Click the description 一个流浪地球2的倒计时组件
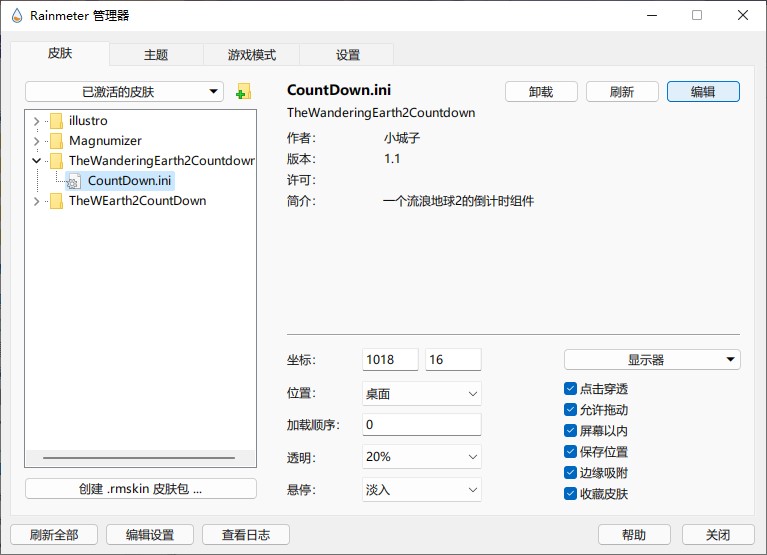This screenshot has height=555, width=767. click(x=458, y=201)
